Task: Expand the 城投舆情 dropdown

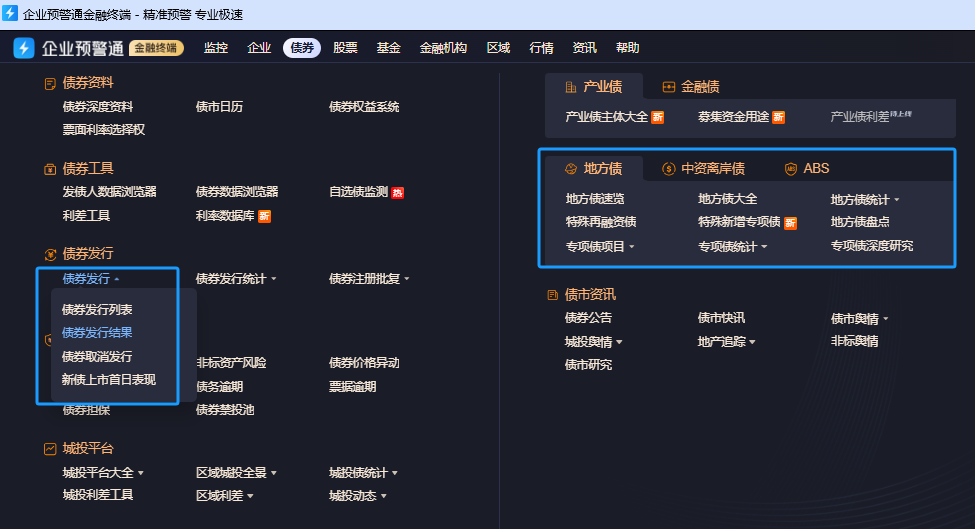Action: 594,342
